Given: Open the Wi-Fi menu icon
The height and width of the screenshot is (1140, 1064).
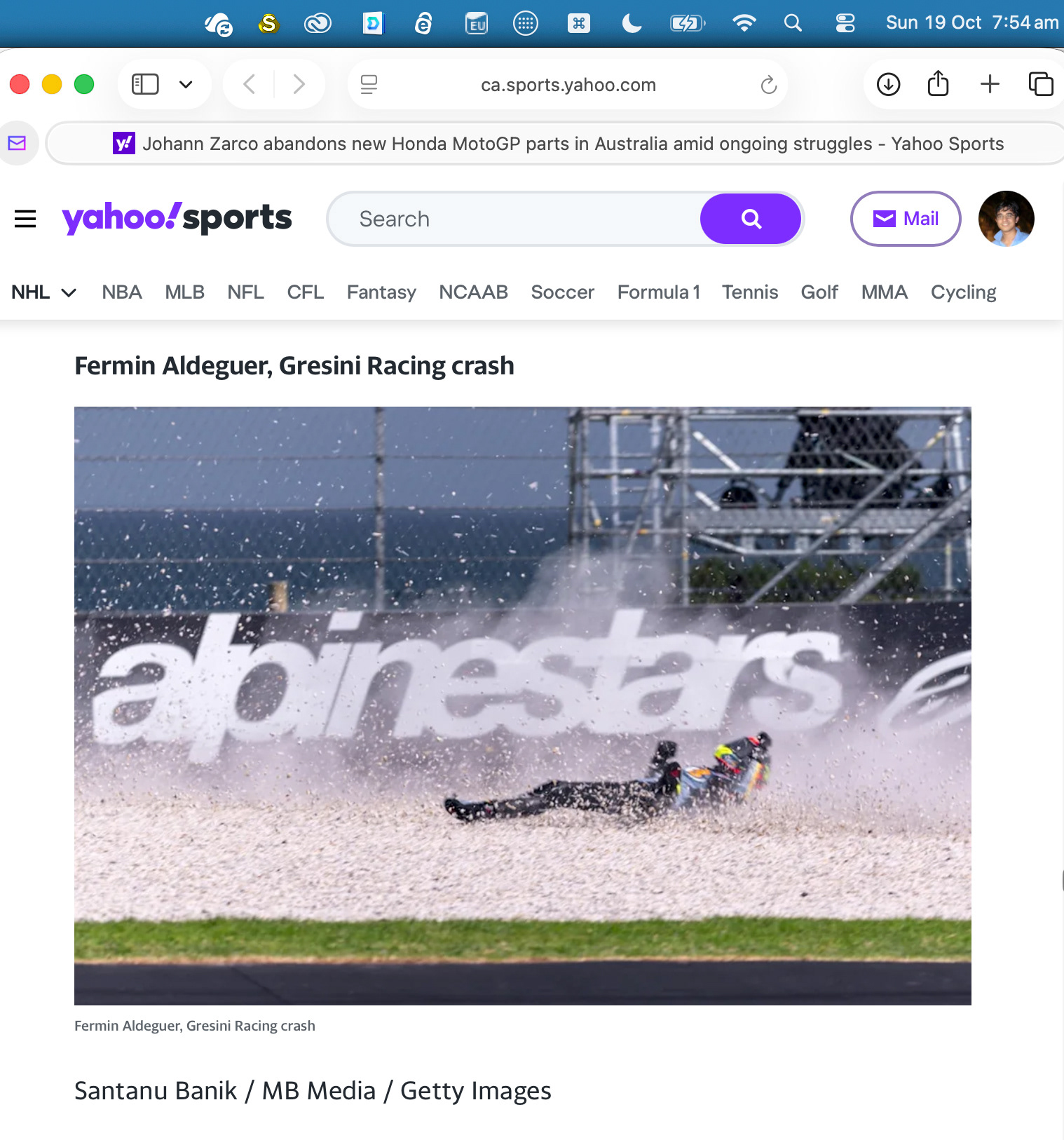Looking at the screenshot, I should point(744,23).
